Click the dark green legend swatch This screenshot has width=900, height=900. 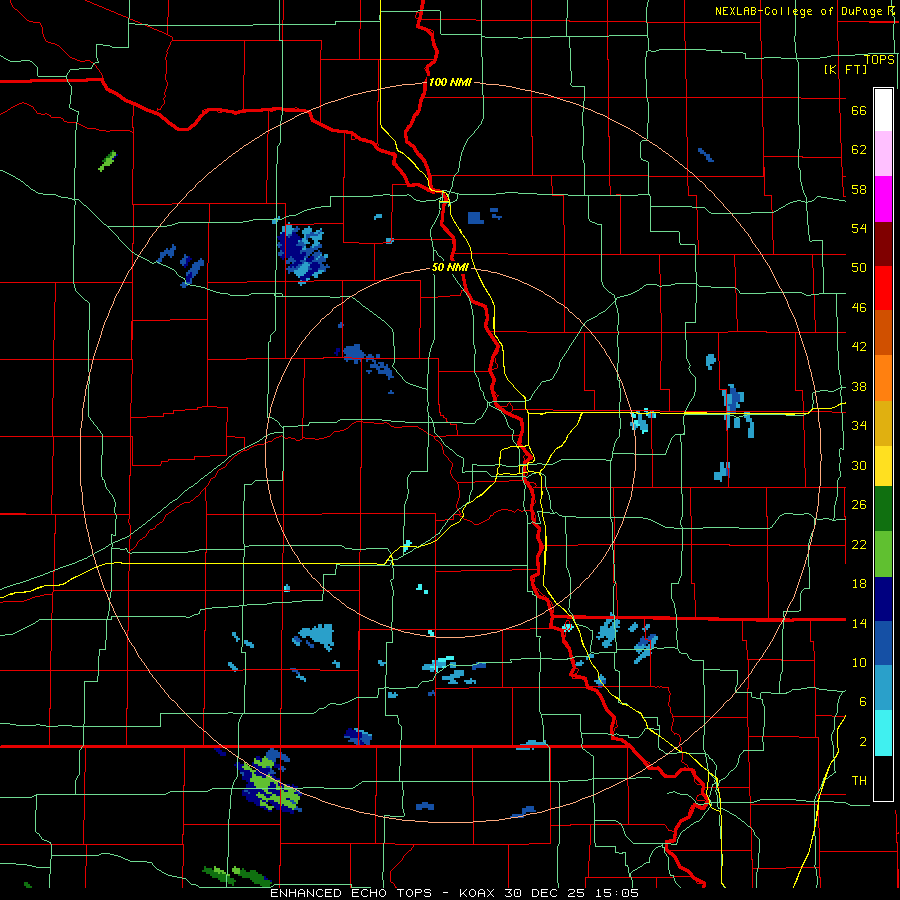(x=883, y=508)
